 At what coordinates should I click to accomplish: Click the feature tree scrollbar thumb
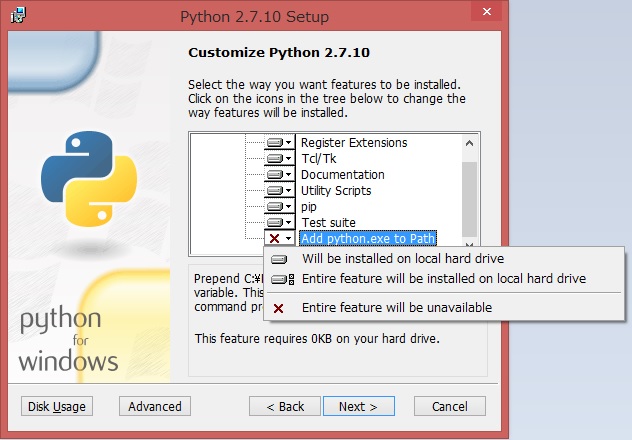click(469, 199)
